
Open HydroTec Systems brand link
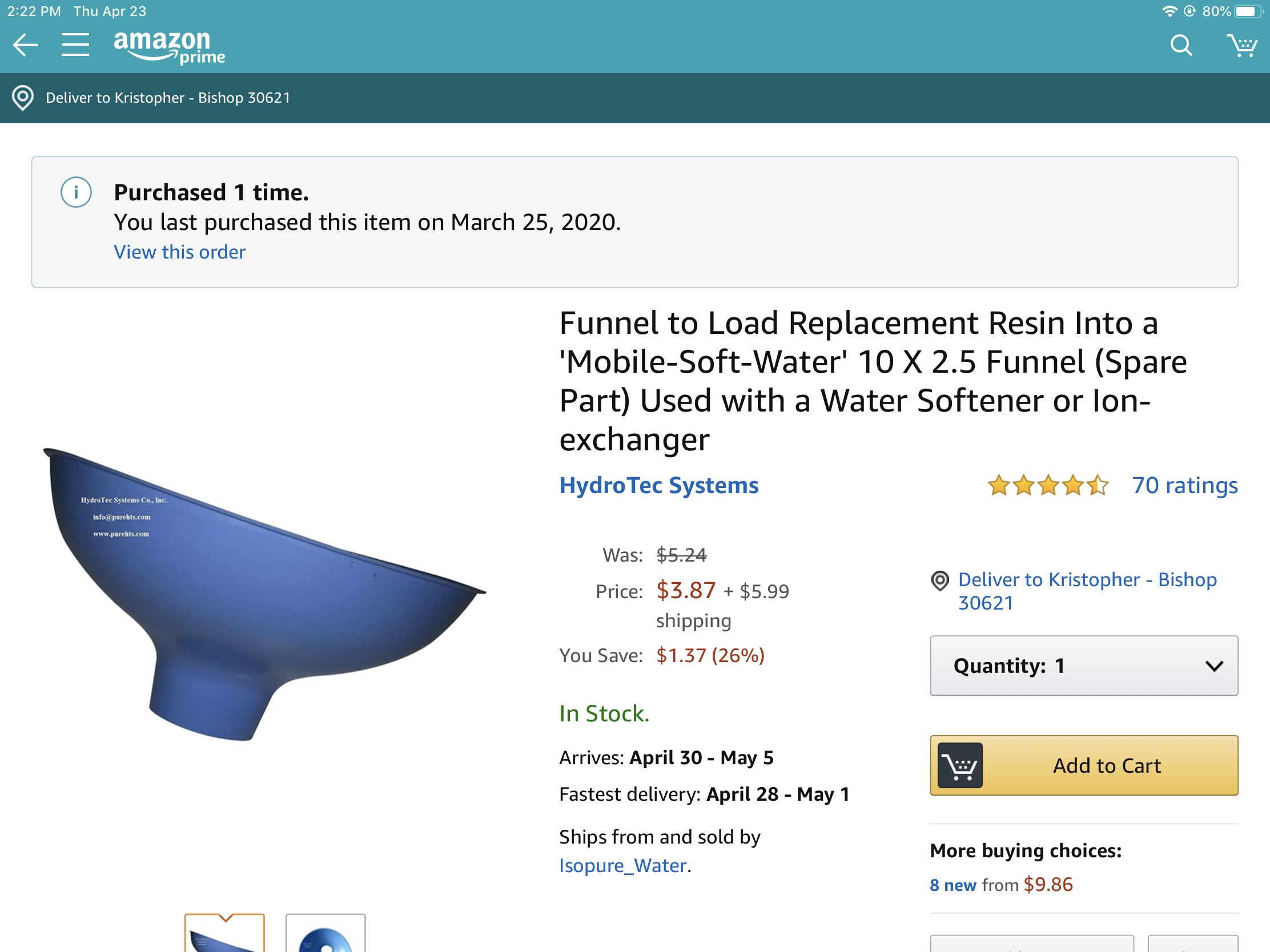(659, 486)
